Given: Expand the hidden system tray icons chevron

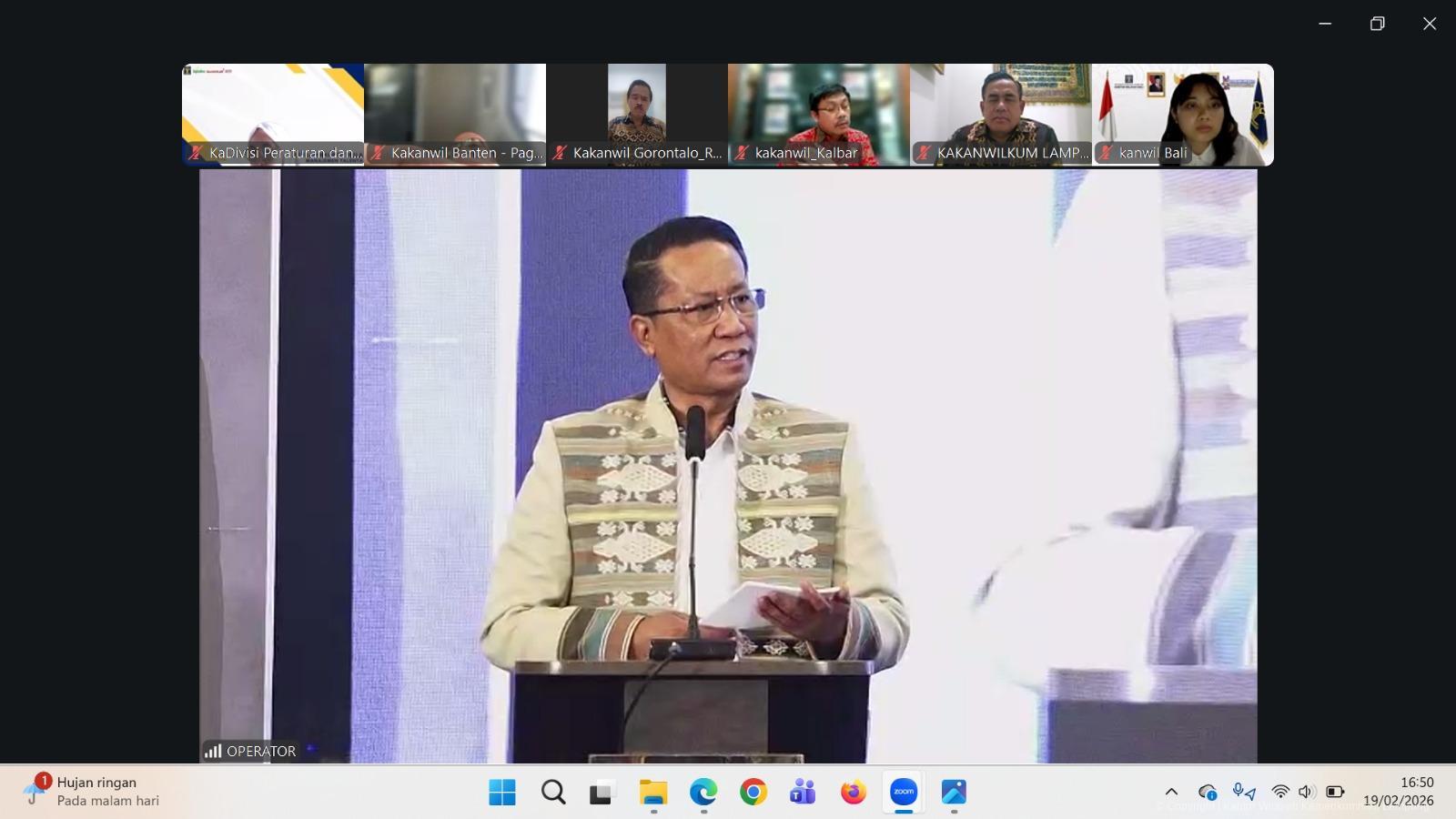Looking at the screenshot, I should click(1171, 792).
